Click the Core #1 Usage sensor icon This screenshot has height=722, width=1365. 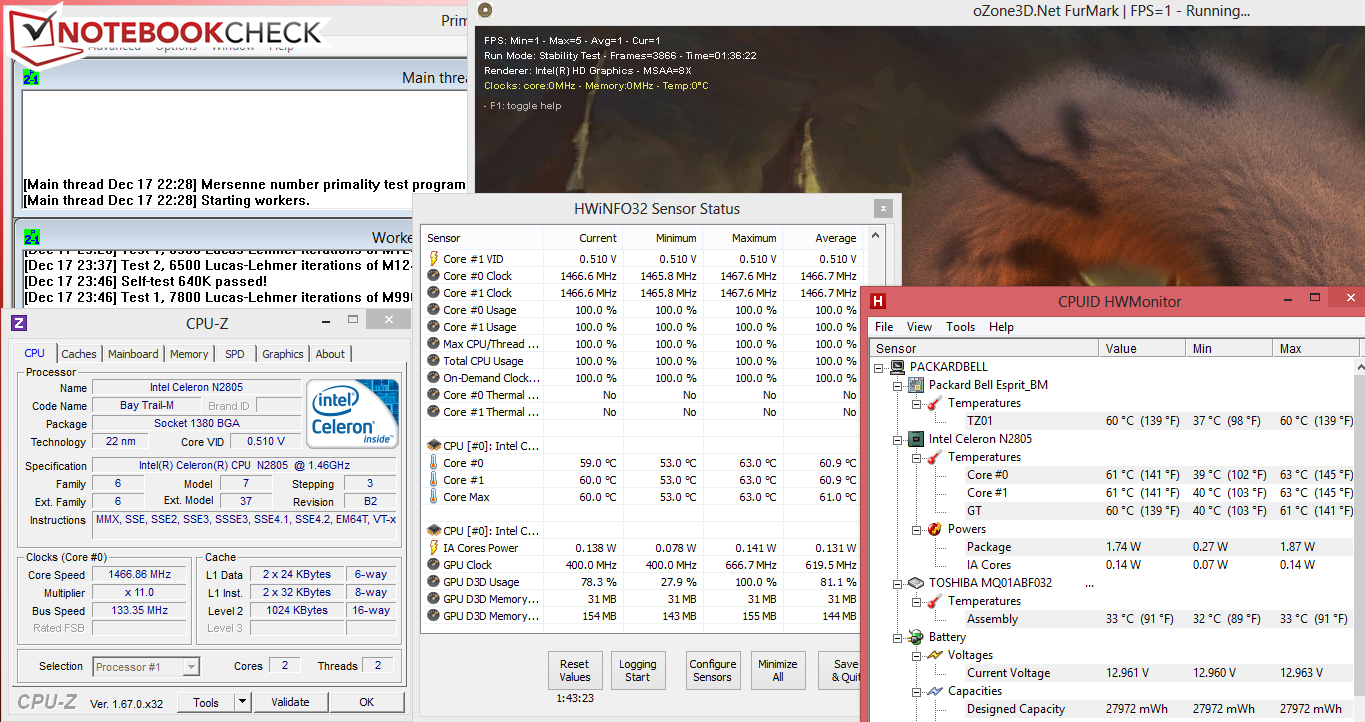point(433,327)
